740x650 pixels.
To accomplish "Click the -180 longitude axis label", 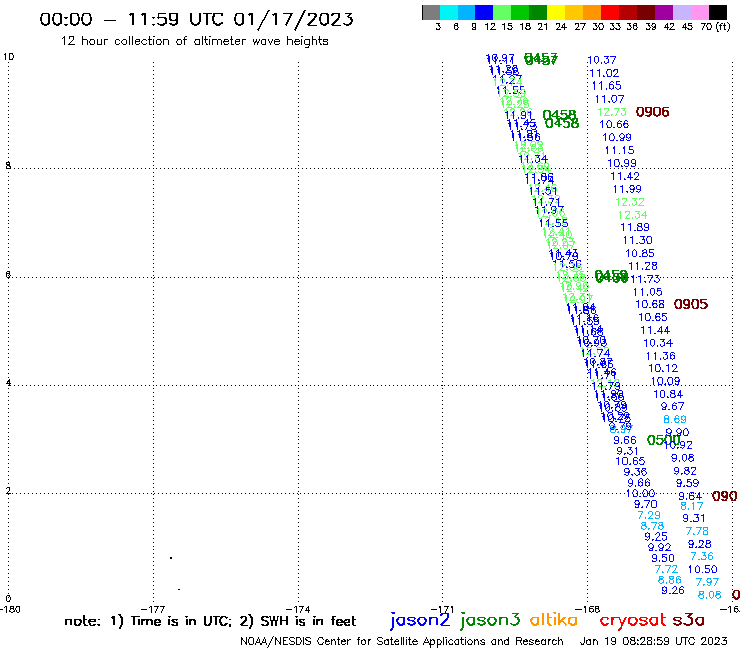I will coord(10,609).
